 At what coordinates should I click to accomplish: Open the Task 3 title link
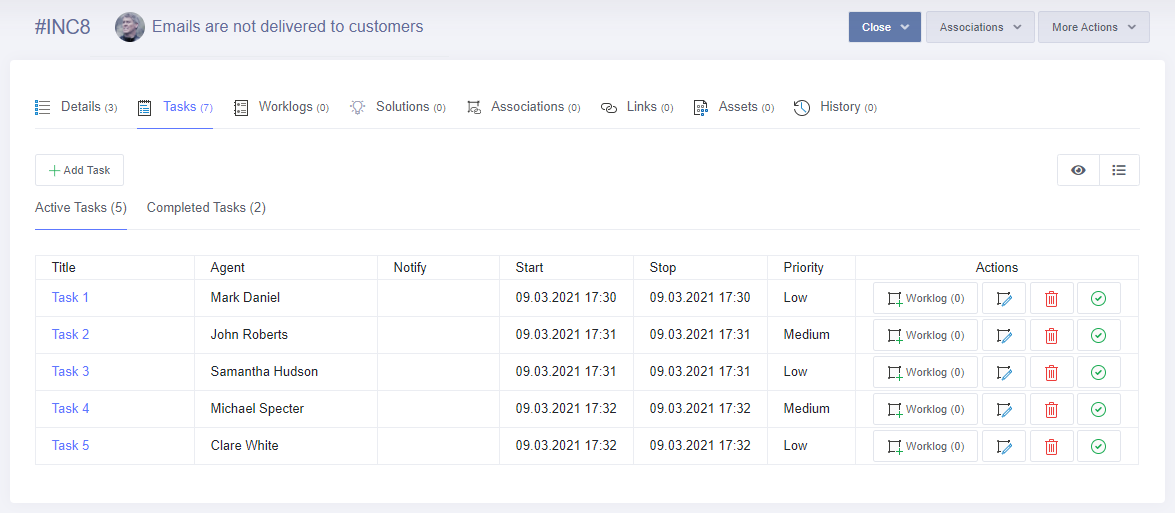pyautogui.click(x=70, y=372)
